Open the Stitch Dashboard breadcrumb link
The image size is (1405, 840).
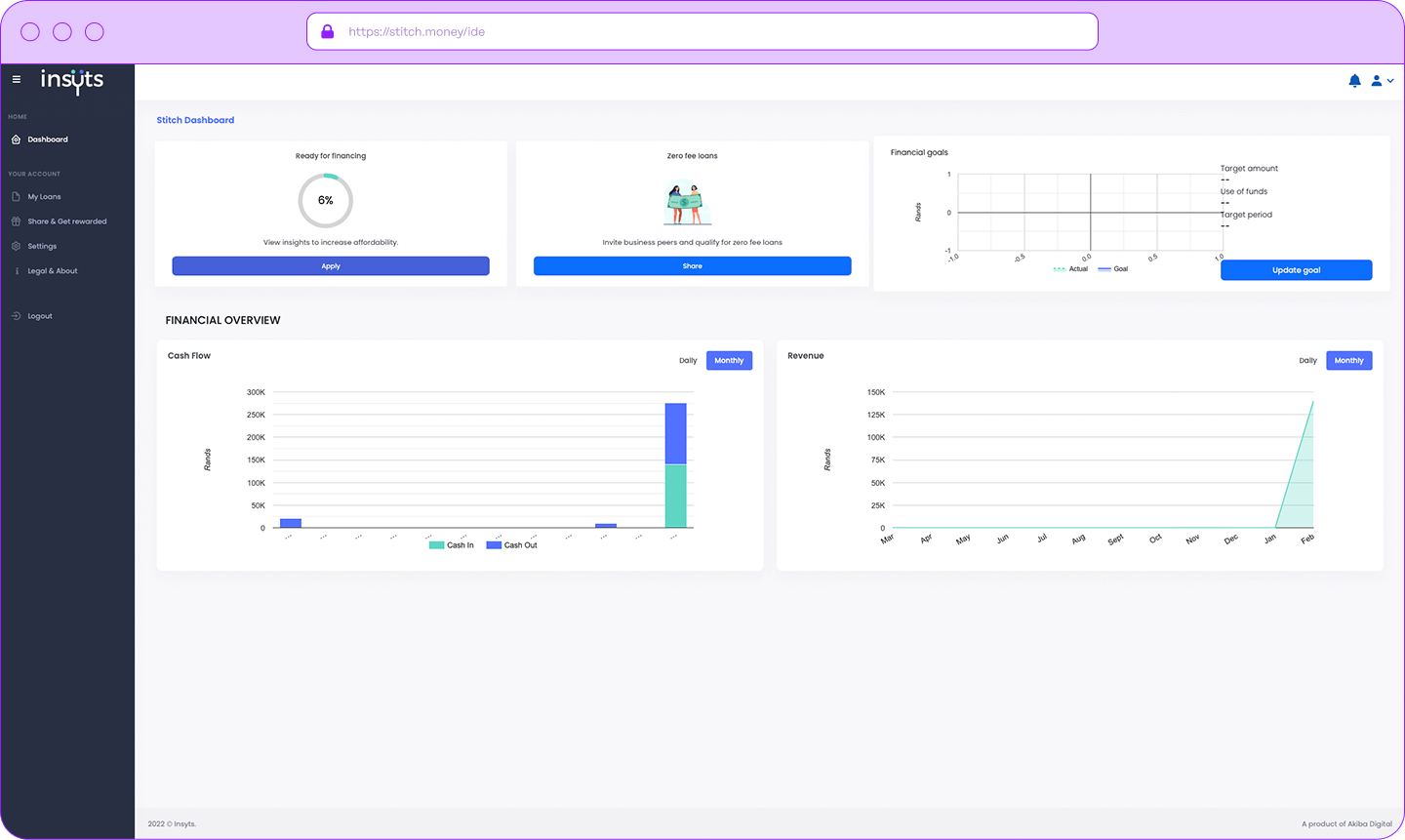[195, 120]
